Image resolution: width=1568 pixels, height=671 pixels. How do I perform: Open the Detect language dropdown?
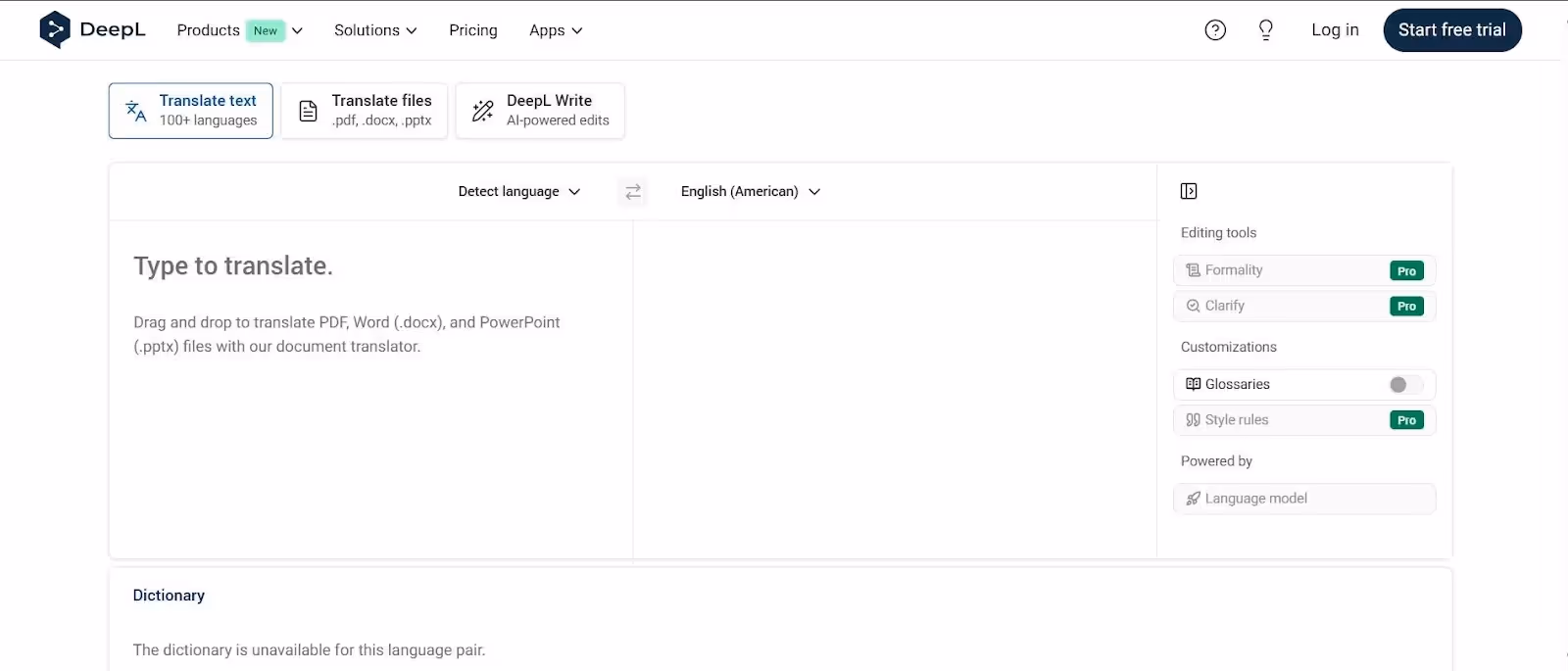pyautogui.click(x=518, y=191)
